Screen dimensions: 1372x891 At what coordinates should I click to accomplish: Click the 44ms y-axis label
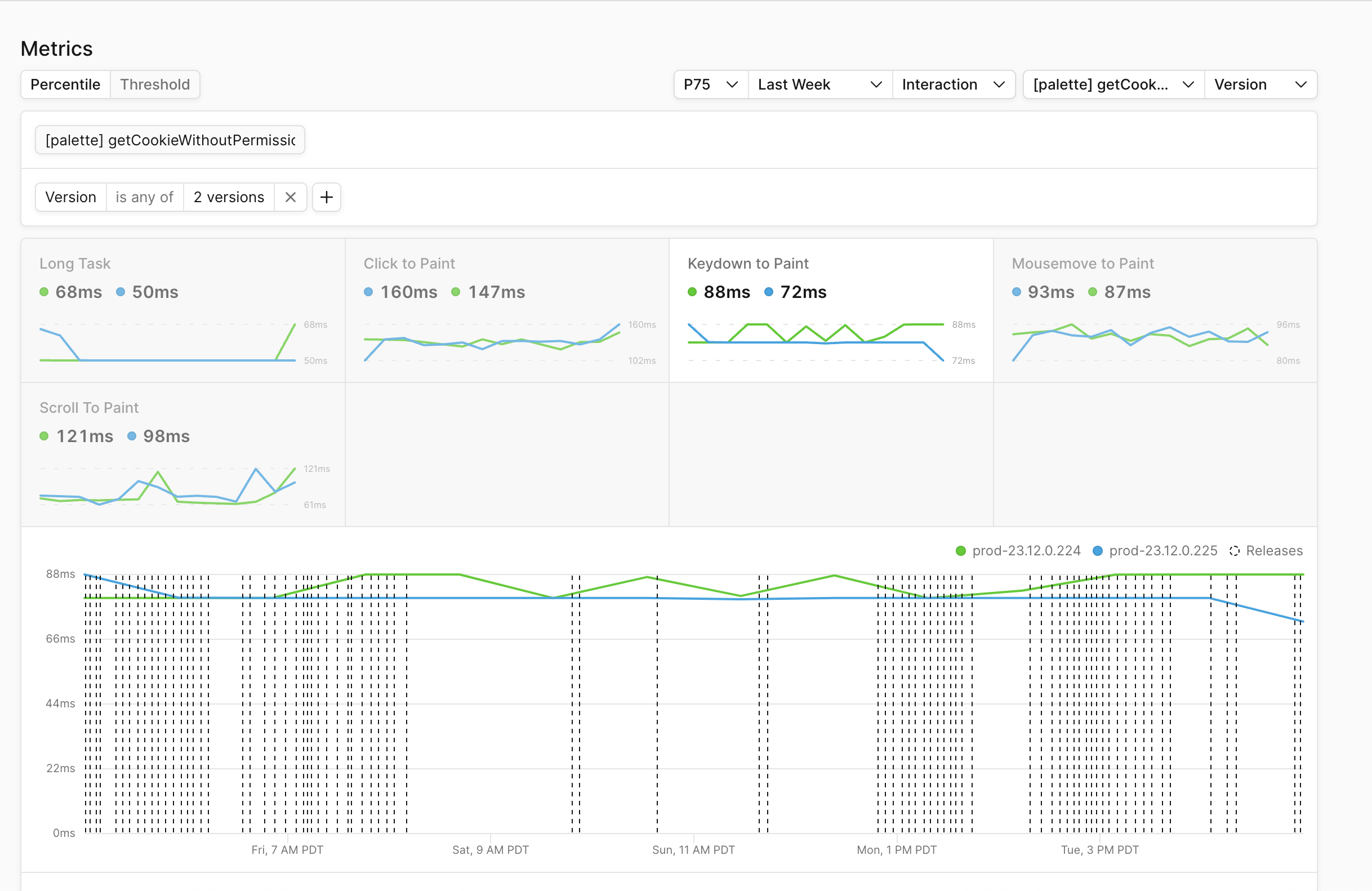60,703
